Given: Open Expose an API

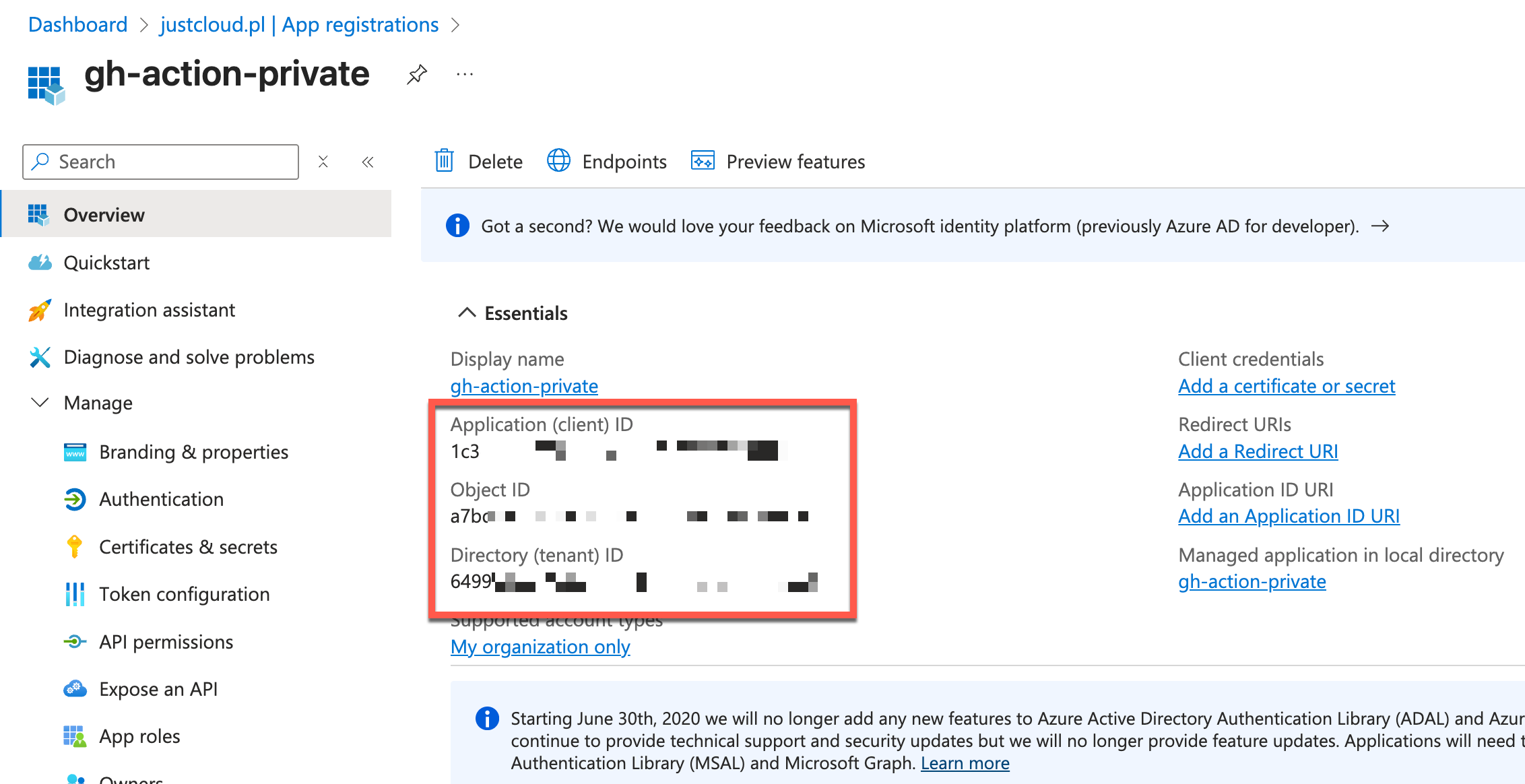Looking at the screenshot, I should tap(158, 689).
